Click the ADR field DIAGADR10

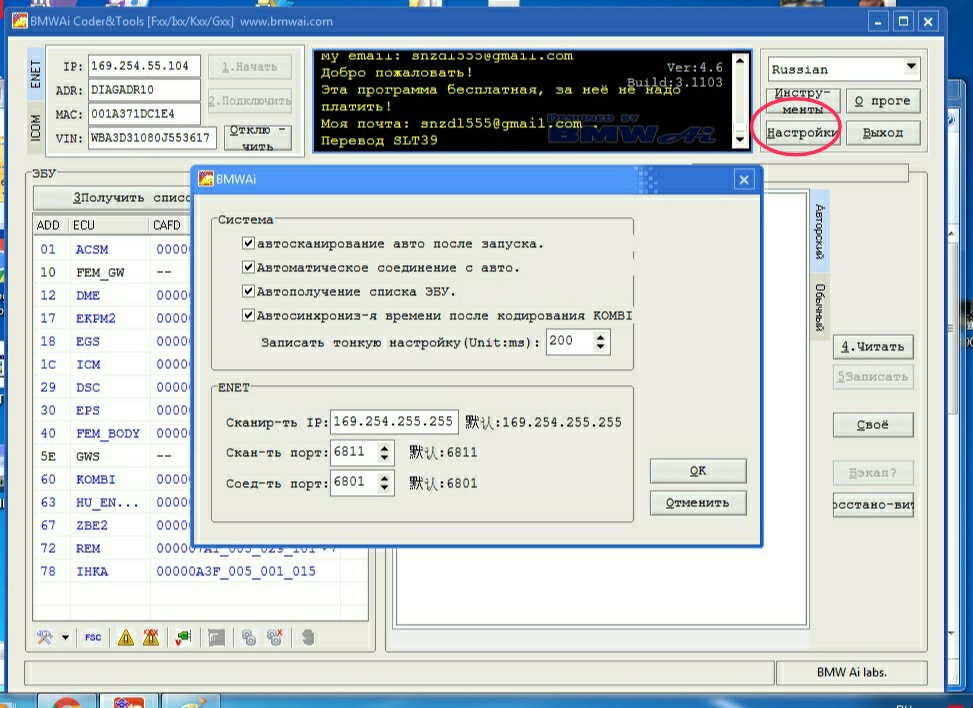pyautogui.click(x=145, y=90)
